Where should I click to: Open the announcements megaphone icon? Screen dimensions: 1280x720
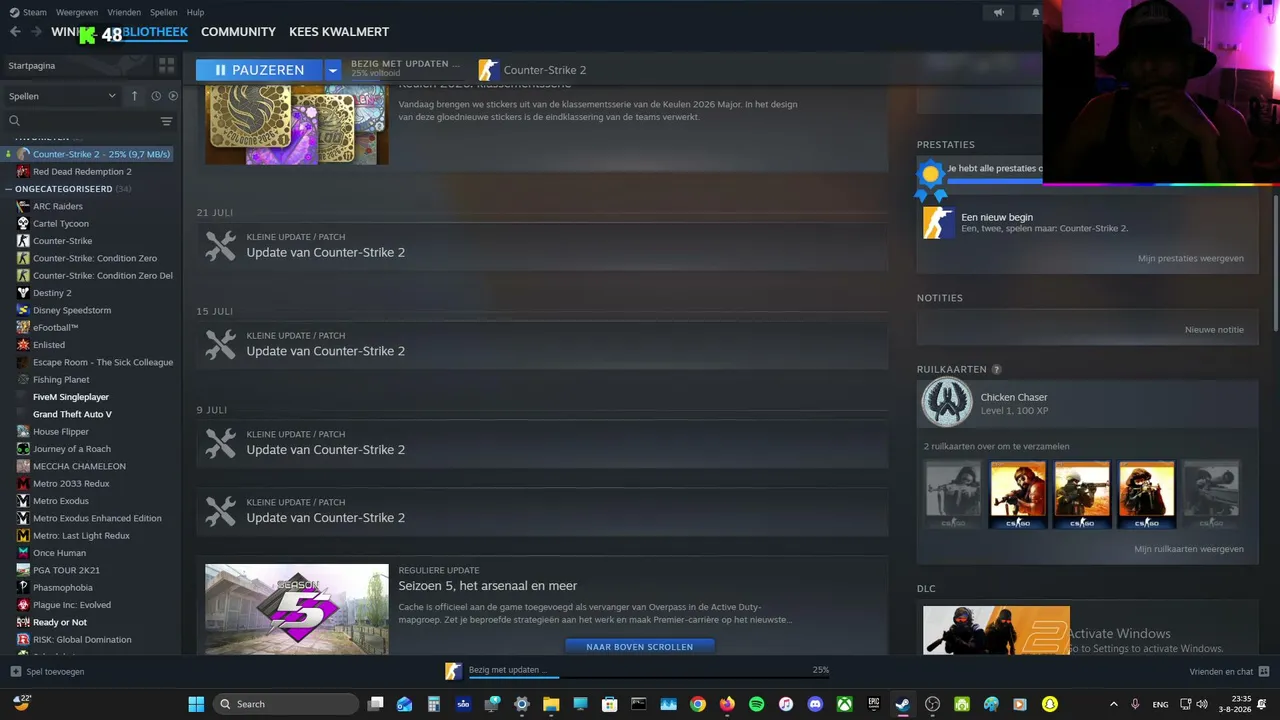click(998, 13)
